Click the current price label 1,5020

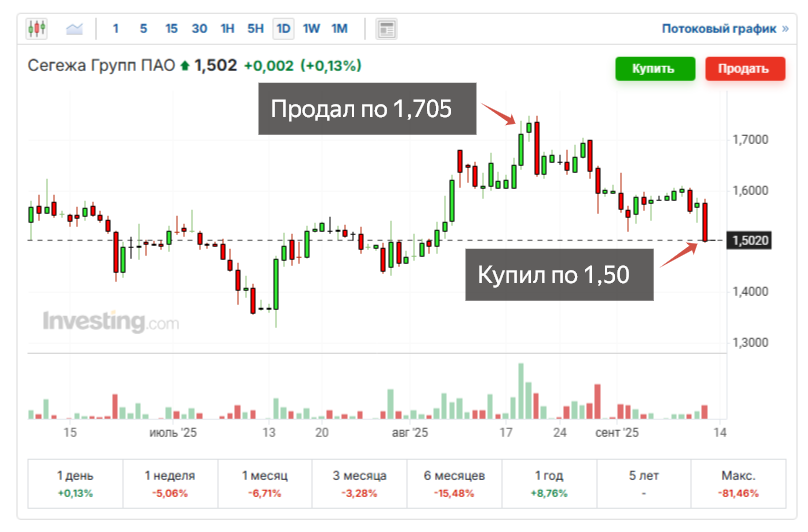click(749, 240)
